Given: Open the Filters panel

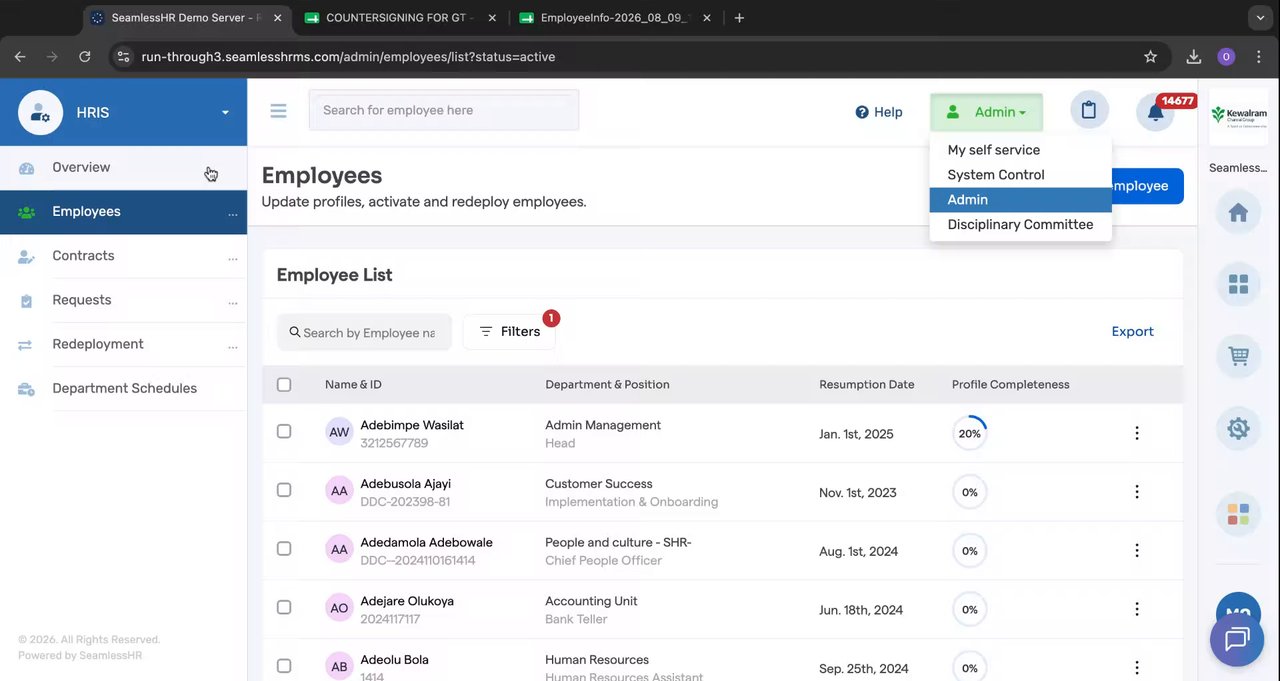Looking at the screenshot, I should tap(509, 331).
